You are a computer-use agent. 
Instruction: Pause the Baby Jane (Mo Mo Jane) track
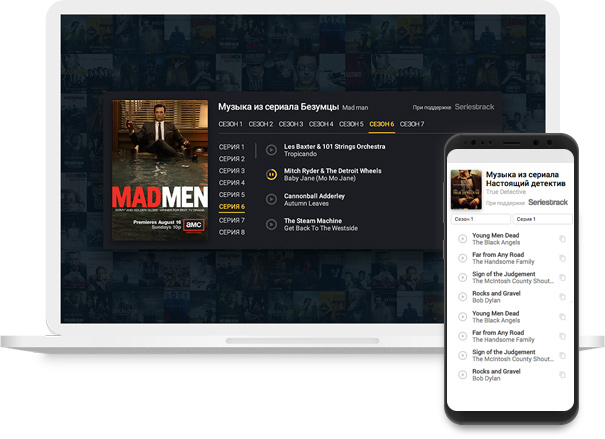(272, 174)
